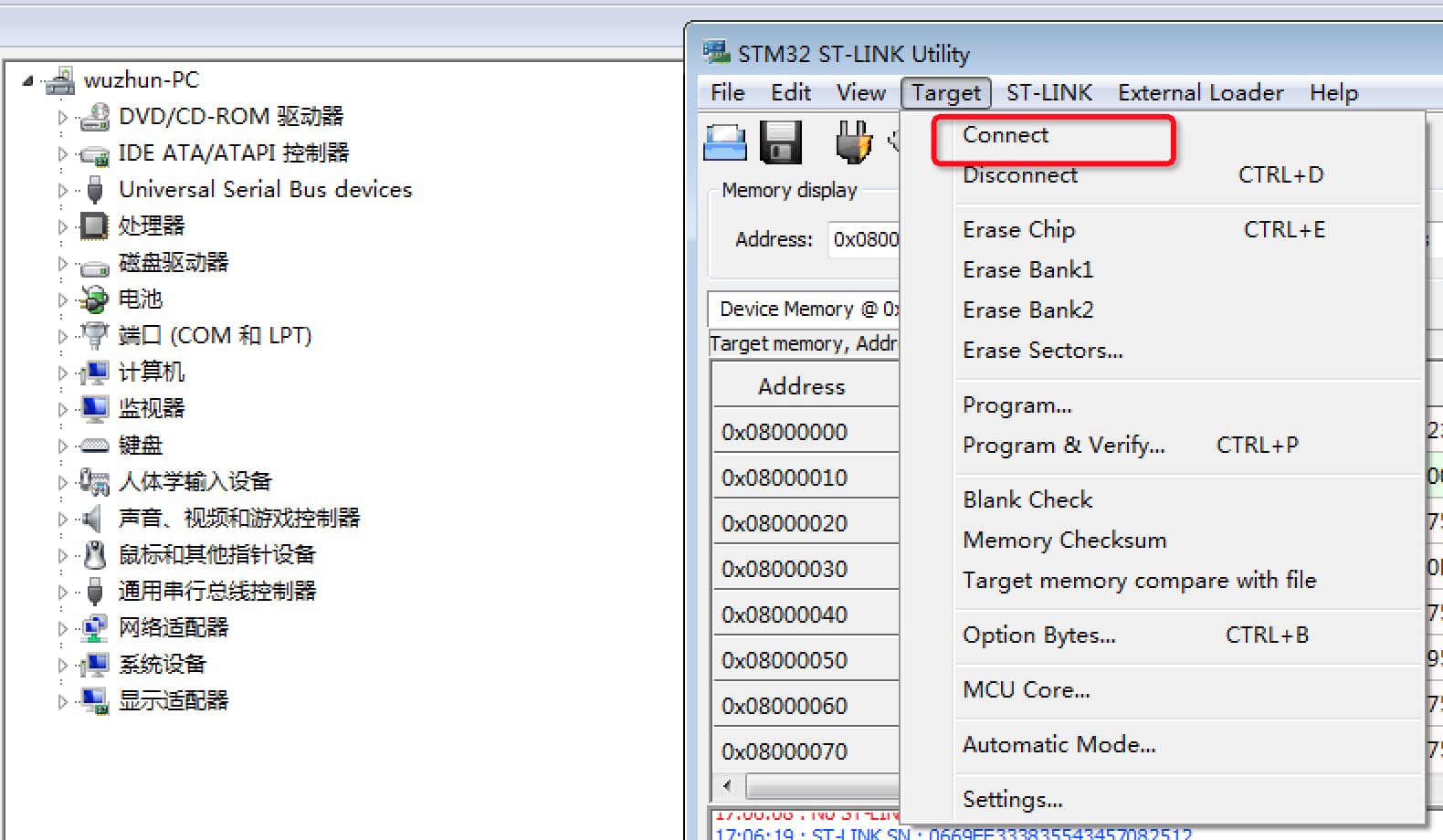Choose Connect in the Target menu
Screen dimensions: 1443x840
[x=1163, y=135]
